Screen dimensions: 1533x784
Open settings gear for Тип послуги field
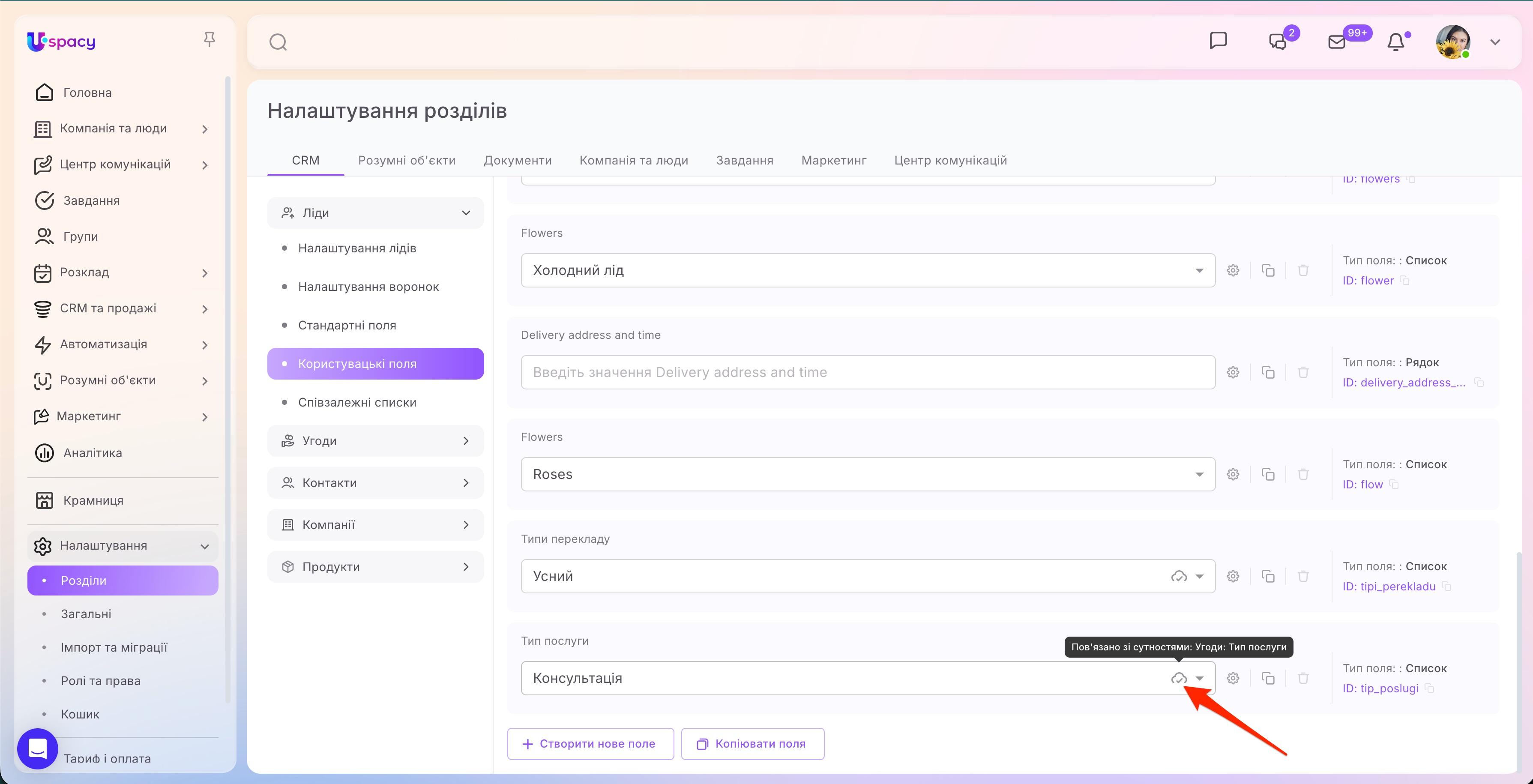pos(1233,678)
